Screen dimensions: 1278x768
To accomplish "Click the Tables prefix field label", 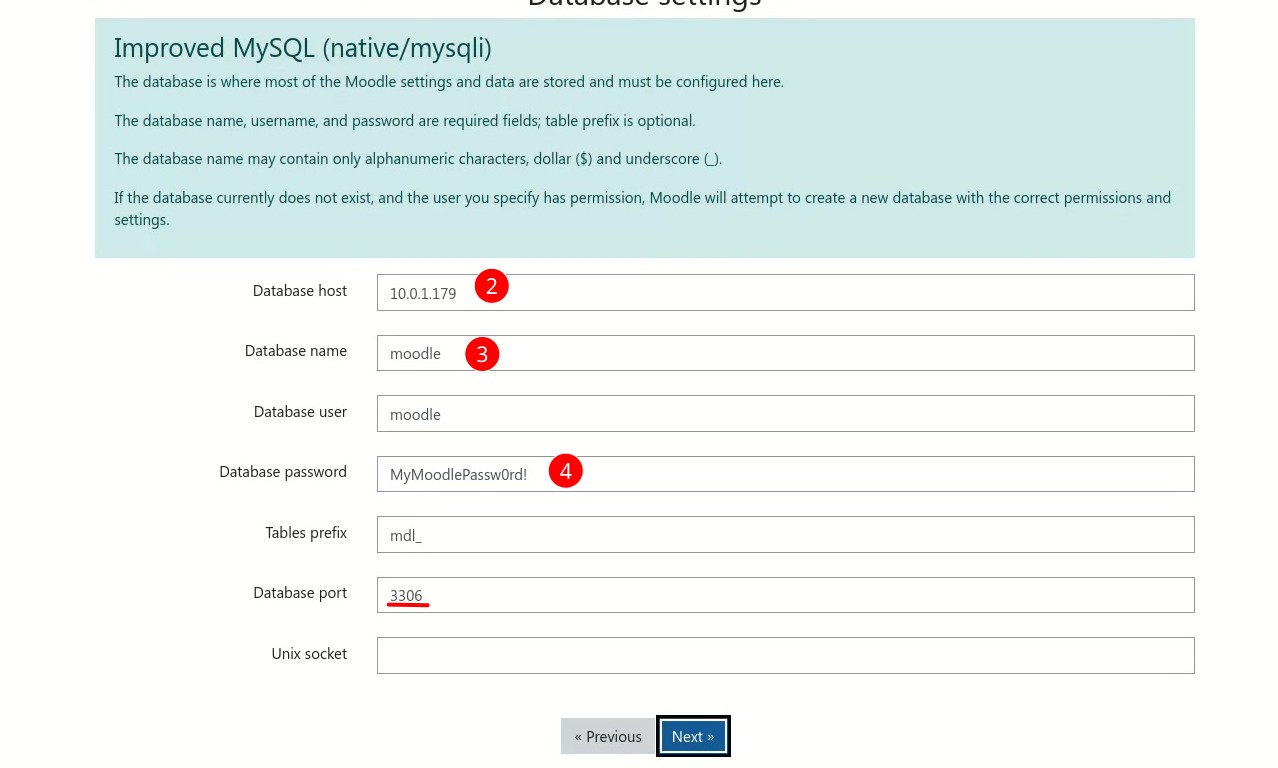I will tap(305, 532).
